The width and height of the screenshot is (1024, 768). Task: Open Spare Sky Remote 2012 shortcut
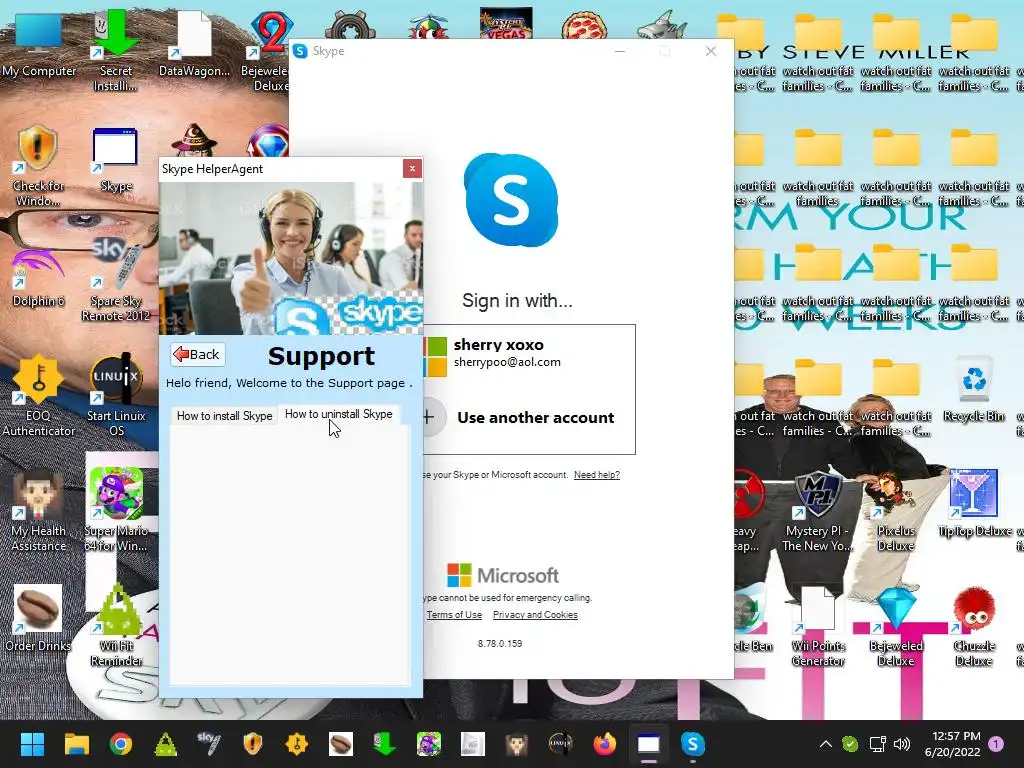point(116,281)
